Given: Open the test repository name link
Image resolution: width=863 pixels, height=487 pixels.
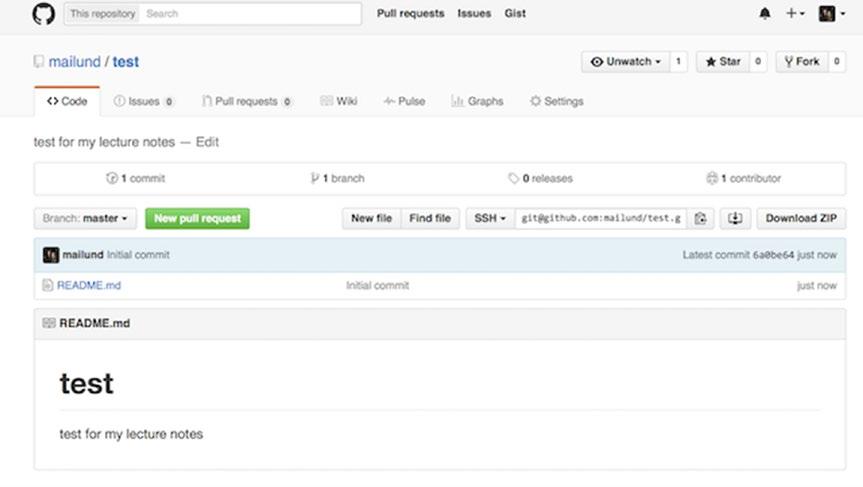Looking at the screenshot, I should point(125,62).
